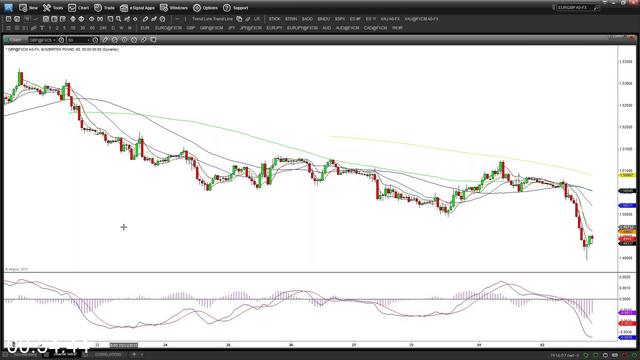The height and width of the screenshot is (360, 640).
Task: Click the eye icon in the main toolbar
Action: tap(91, 19)
